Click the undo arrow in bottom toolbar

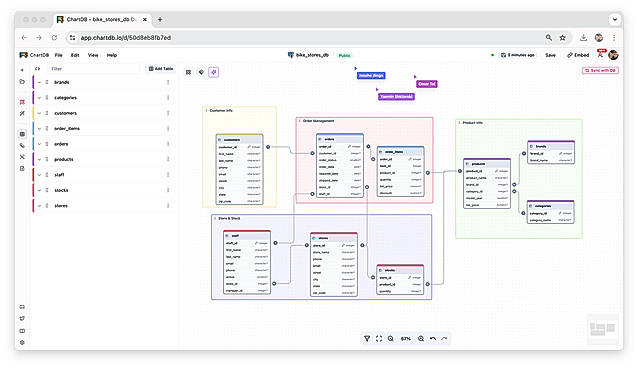click(x=433, y=339)
